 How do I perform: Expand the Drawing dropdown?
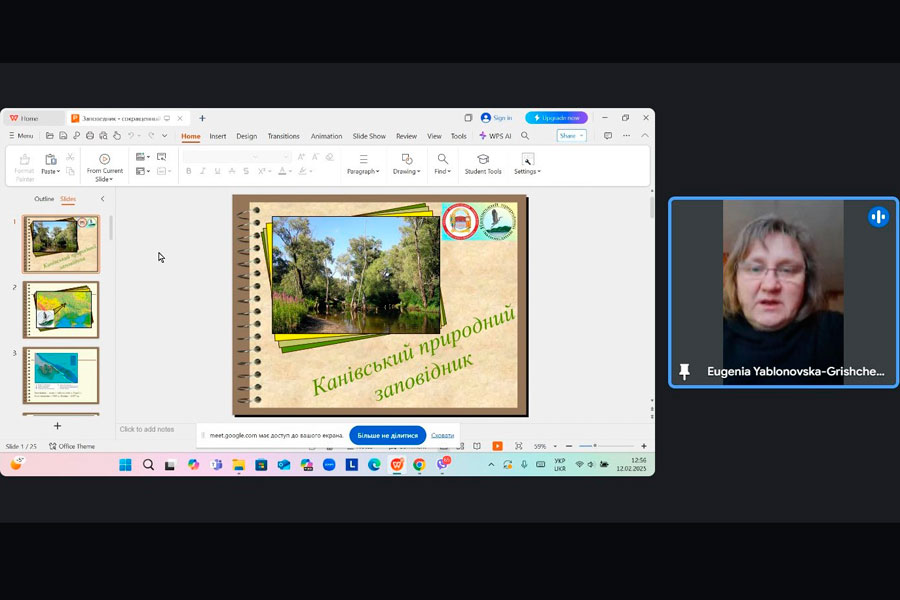pyautogui.click(x=406, y=171)
